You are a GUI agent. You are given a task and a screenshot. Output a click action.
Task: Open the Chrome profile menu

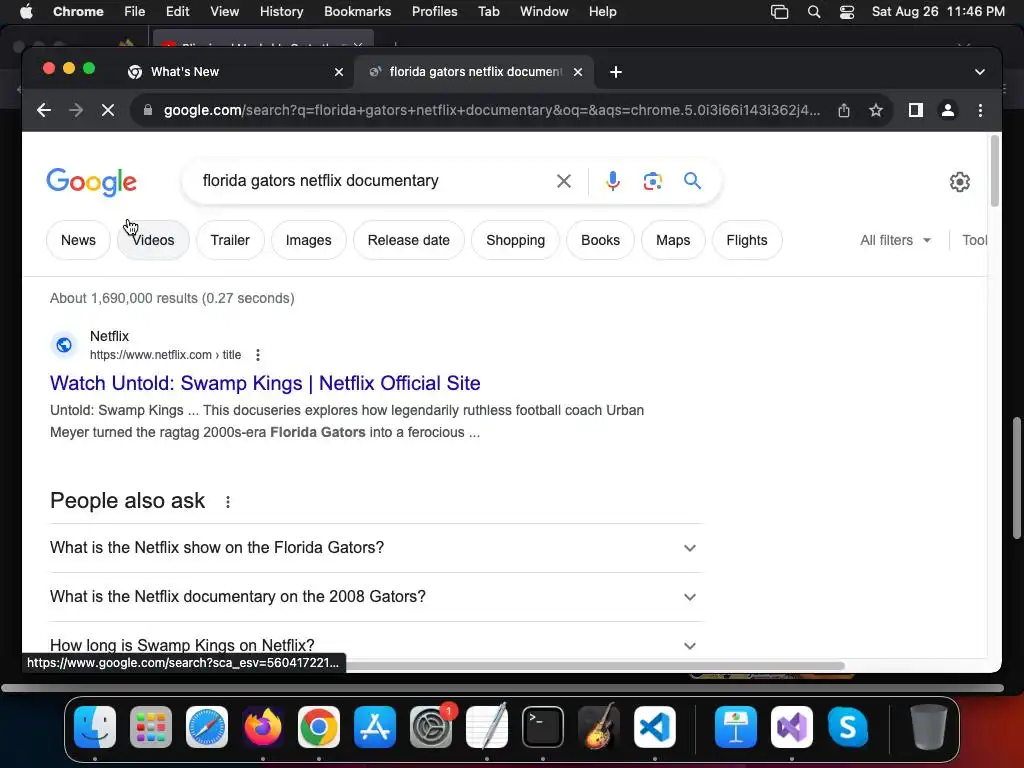pos(948,110)
